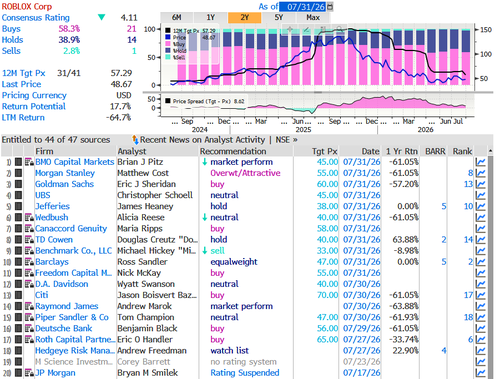
Task: Toggle the black checkbox for Morgan Stanley
Action: [x=18, y=173]
